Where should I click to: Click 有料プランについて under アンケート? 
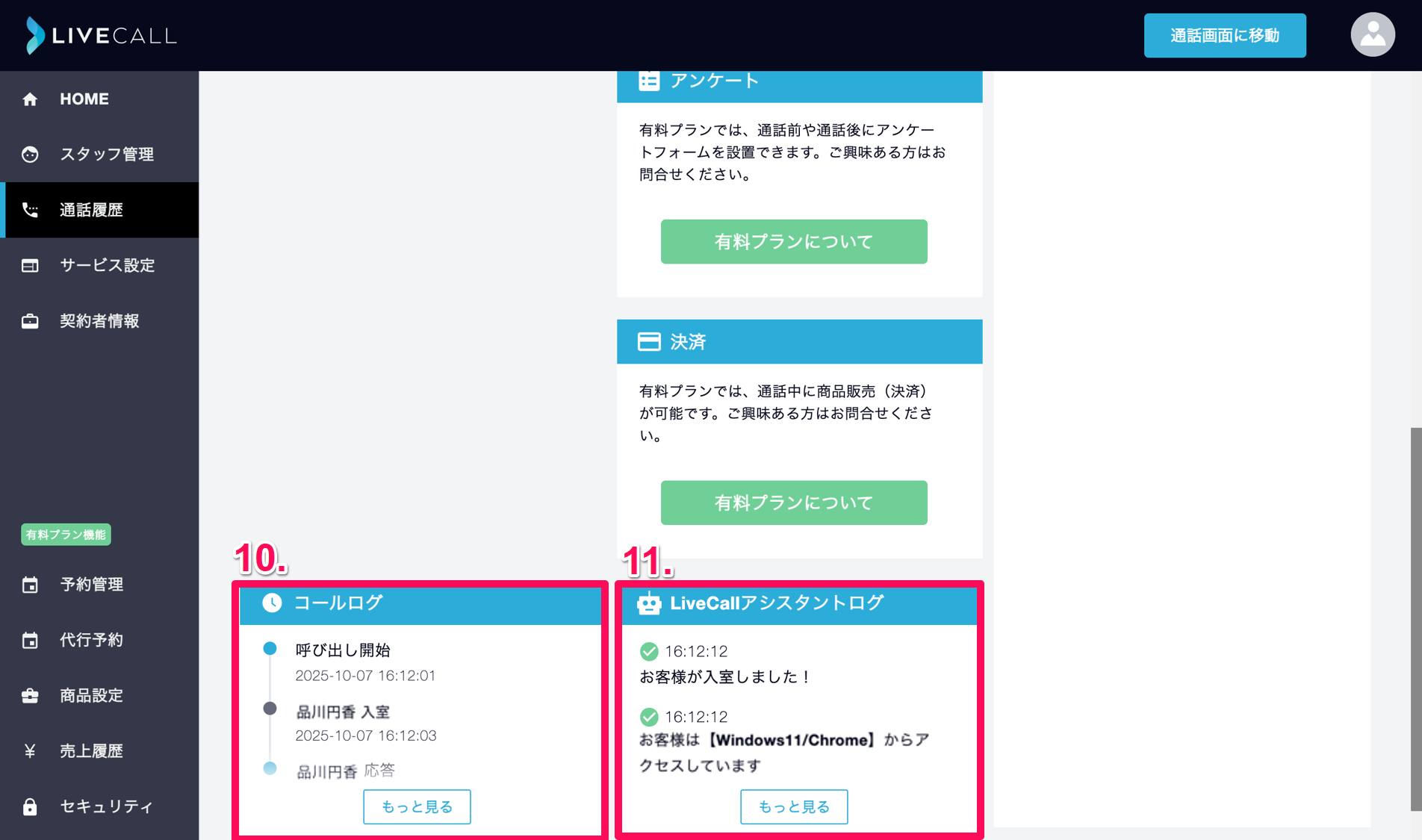(x=794, y=241)
